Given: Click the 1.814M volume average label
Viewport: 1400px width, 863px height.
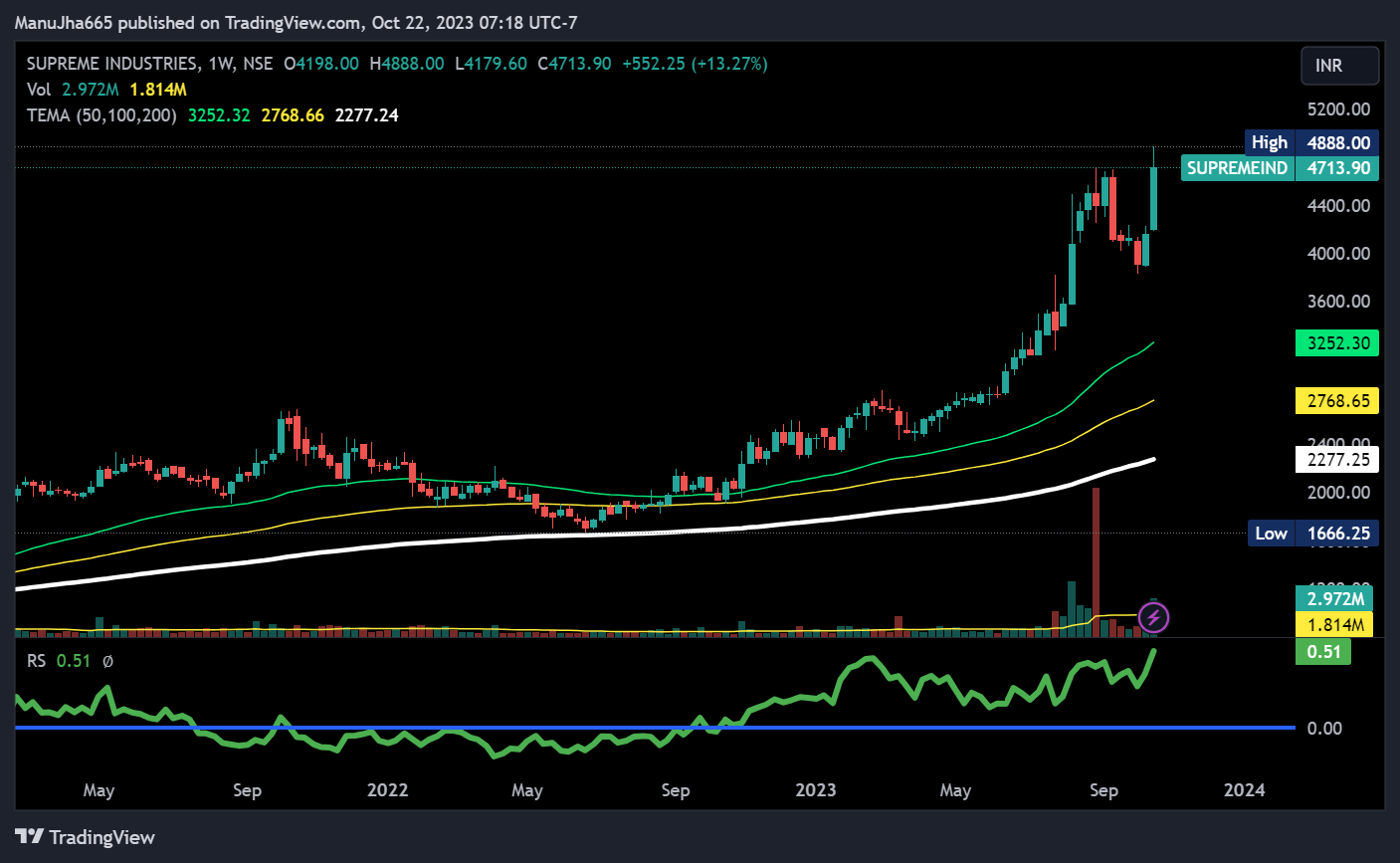Looking at the screenshot, I should point(1334,624).
